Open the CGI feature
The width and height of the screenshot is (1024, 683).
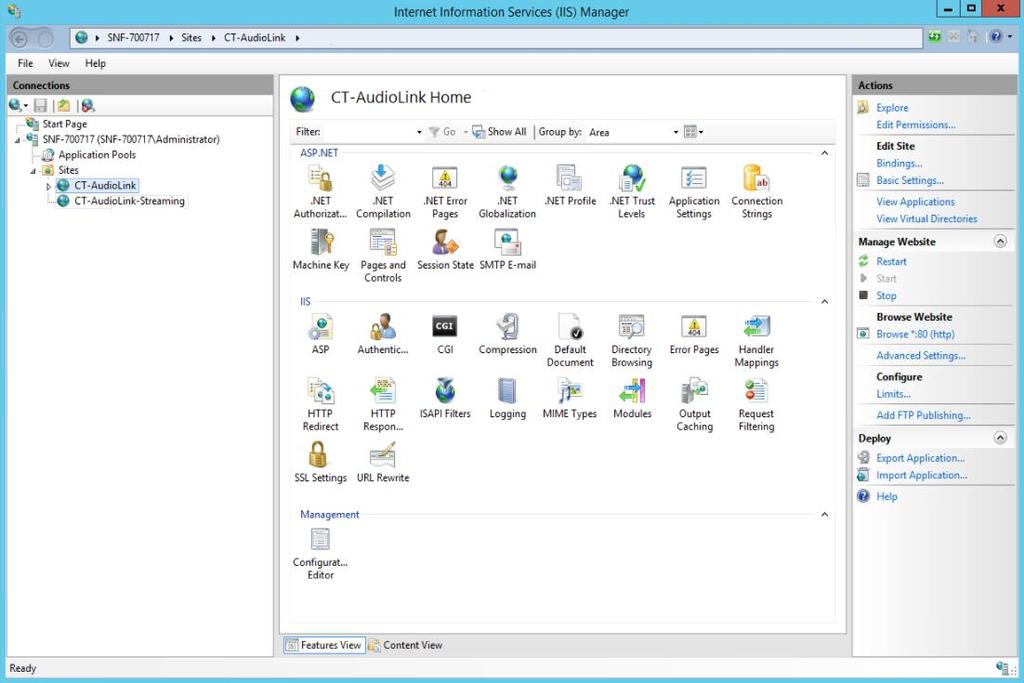click(445, 334)
